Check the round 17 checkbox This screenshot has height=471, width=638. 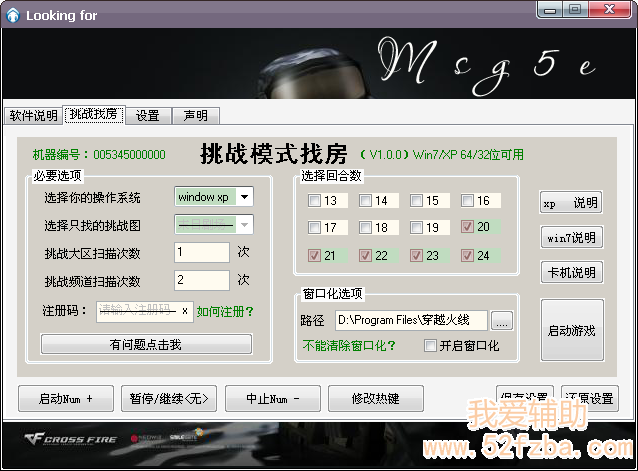click(314, 227)
